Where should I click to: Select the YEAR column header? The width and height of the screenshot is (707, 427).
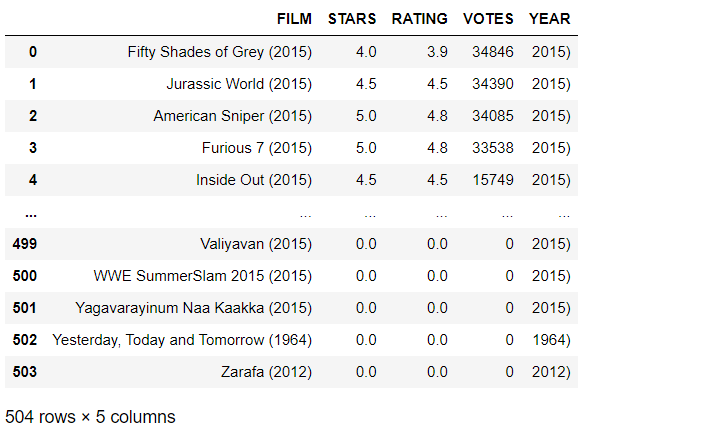549,19
